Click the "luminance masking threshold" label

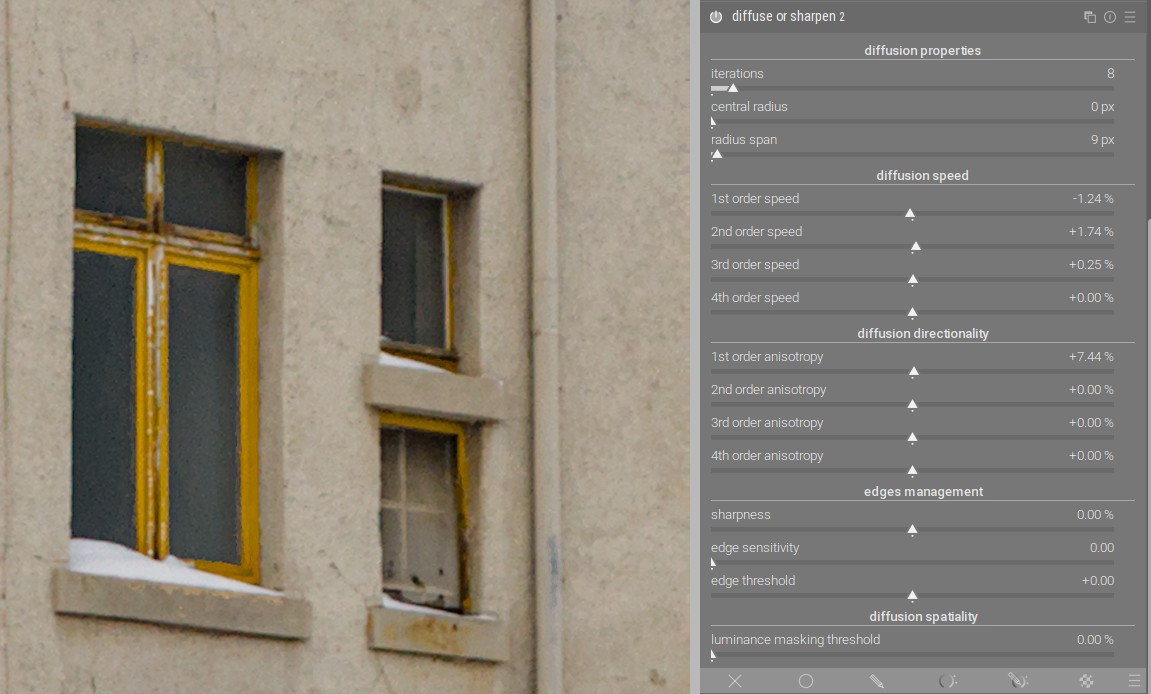(x=795, y=640)
